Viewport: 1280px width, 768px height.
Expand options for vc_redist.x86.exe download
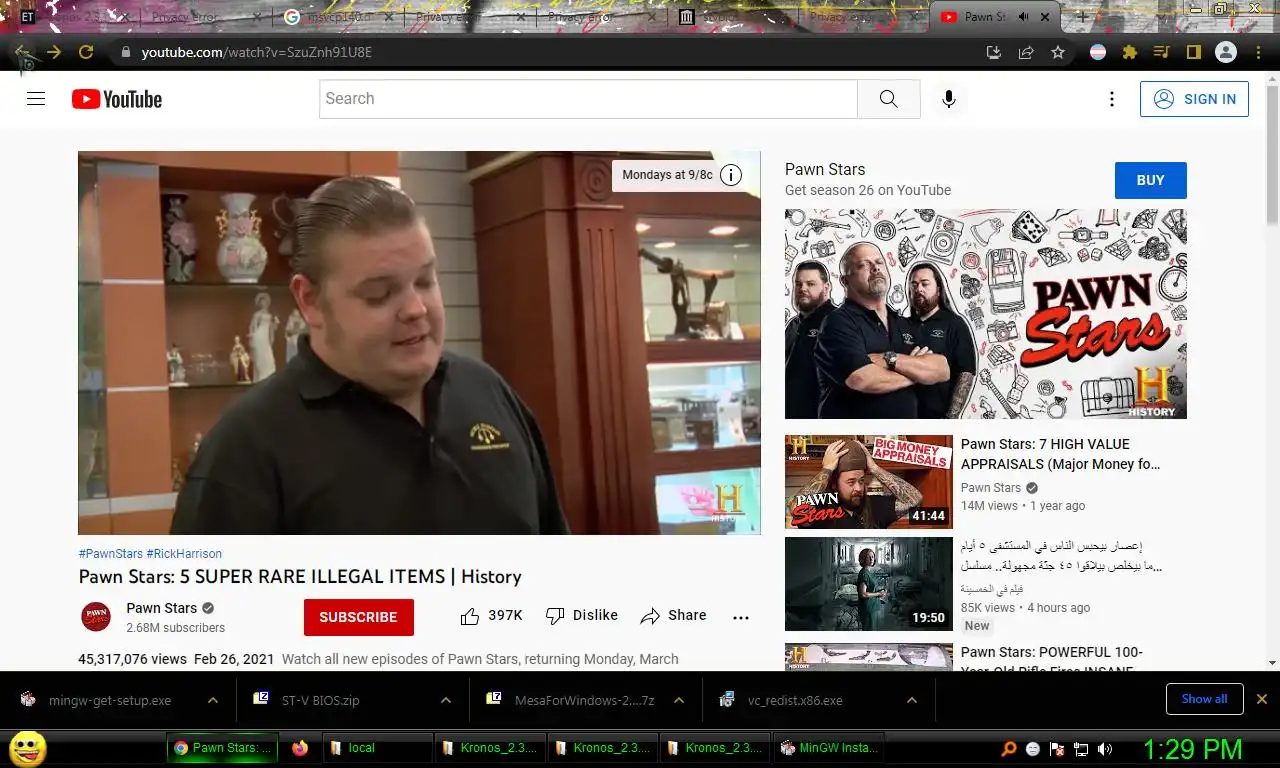tap(912, 701)
